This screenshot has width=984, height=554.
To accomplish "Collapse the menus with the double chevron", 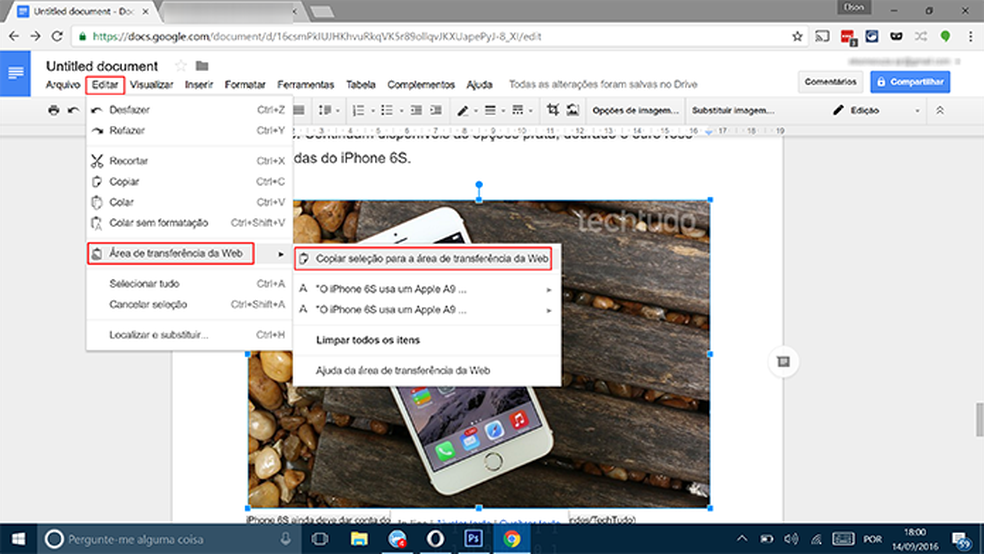I will click(940, 110).
